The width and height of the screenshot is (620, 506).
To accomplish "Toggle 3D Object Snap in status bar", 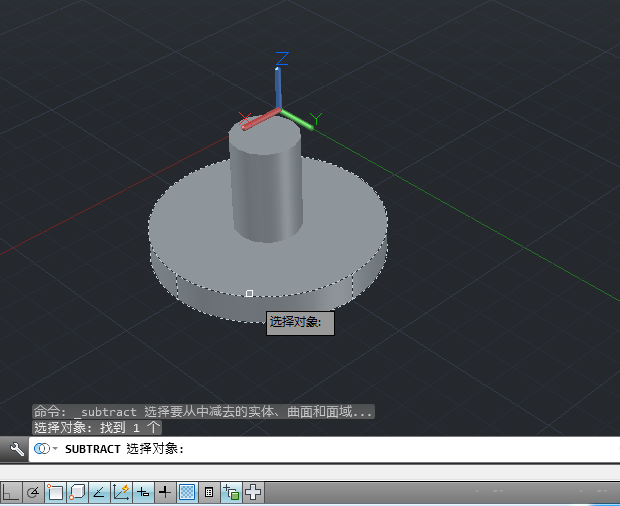I will coord(78,493).
